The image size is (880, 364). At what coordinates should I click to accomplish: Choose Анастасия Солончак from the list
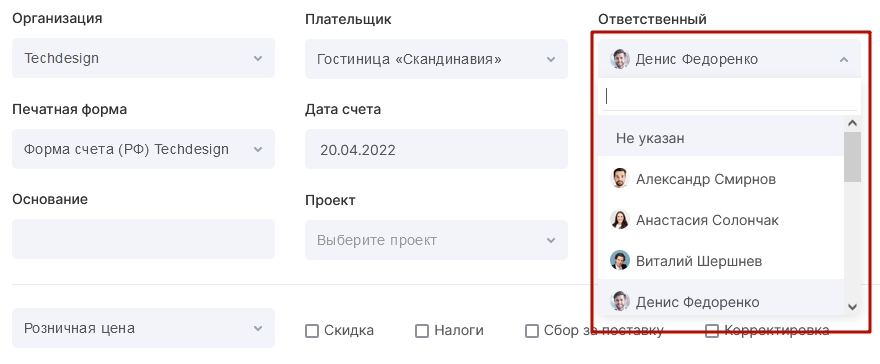tap(721, 220)
